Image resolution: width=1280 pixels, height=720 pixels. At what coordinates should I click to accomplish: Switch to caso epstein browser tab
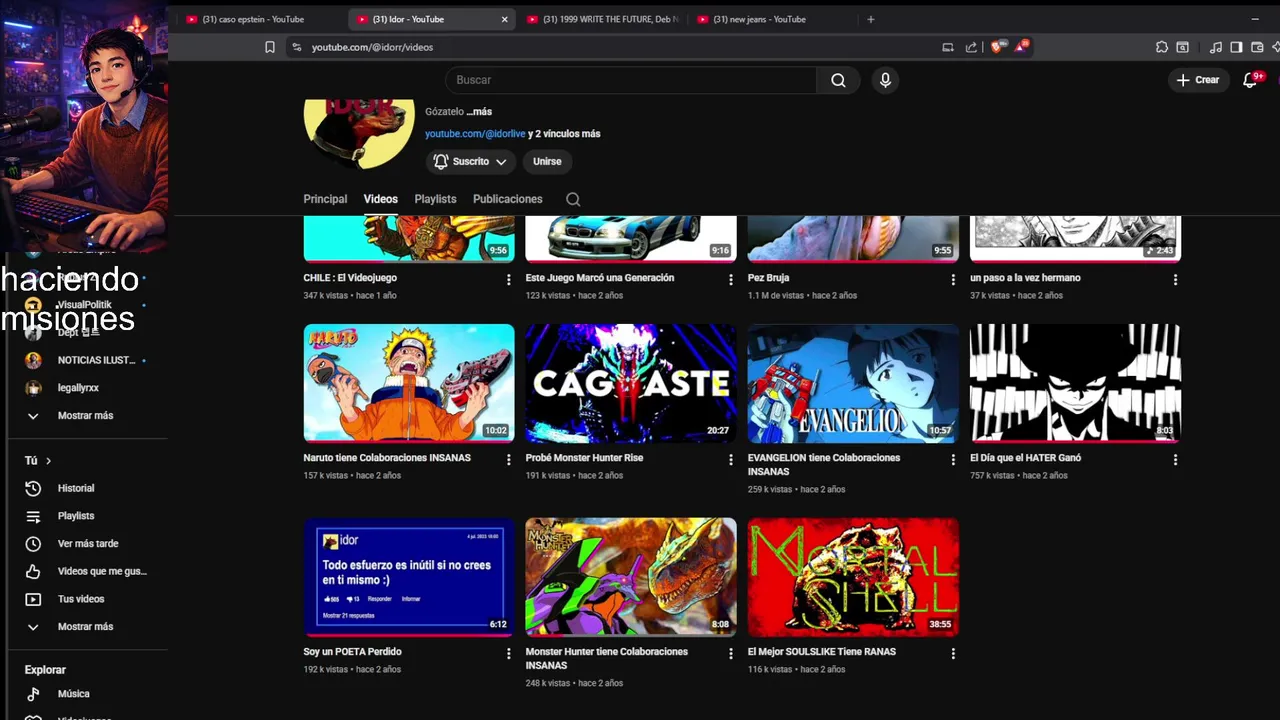(x=258, y=19)
